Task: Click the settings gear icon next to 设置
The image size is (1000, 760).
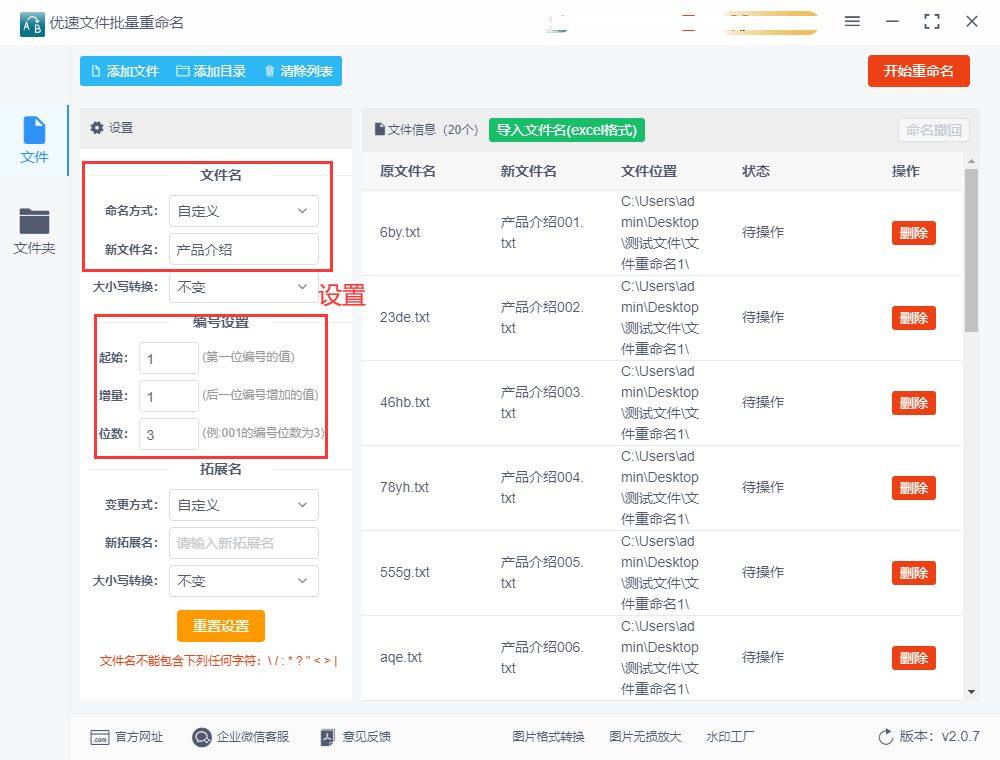Action: pyautogui.click(x=97, y=128)
